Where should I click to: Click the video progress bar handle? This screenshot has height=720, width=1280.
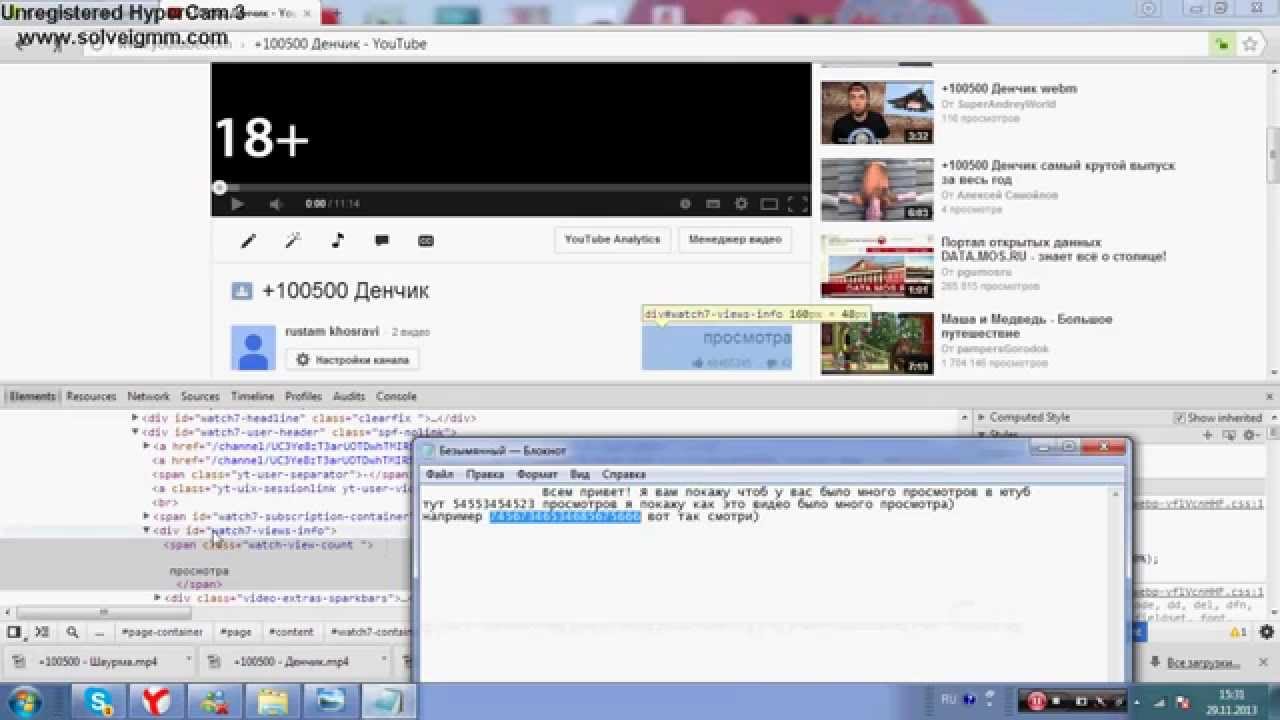click(x=219, y=187)
